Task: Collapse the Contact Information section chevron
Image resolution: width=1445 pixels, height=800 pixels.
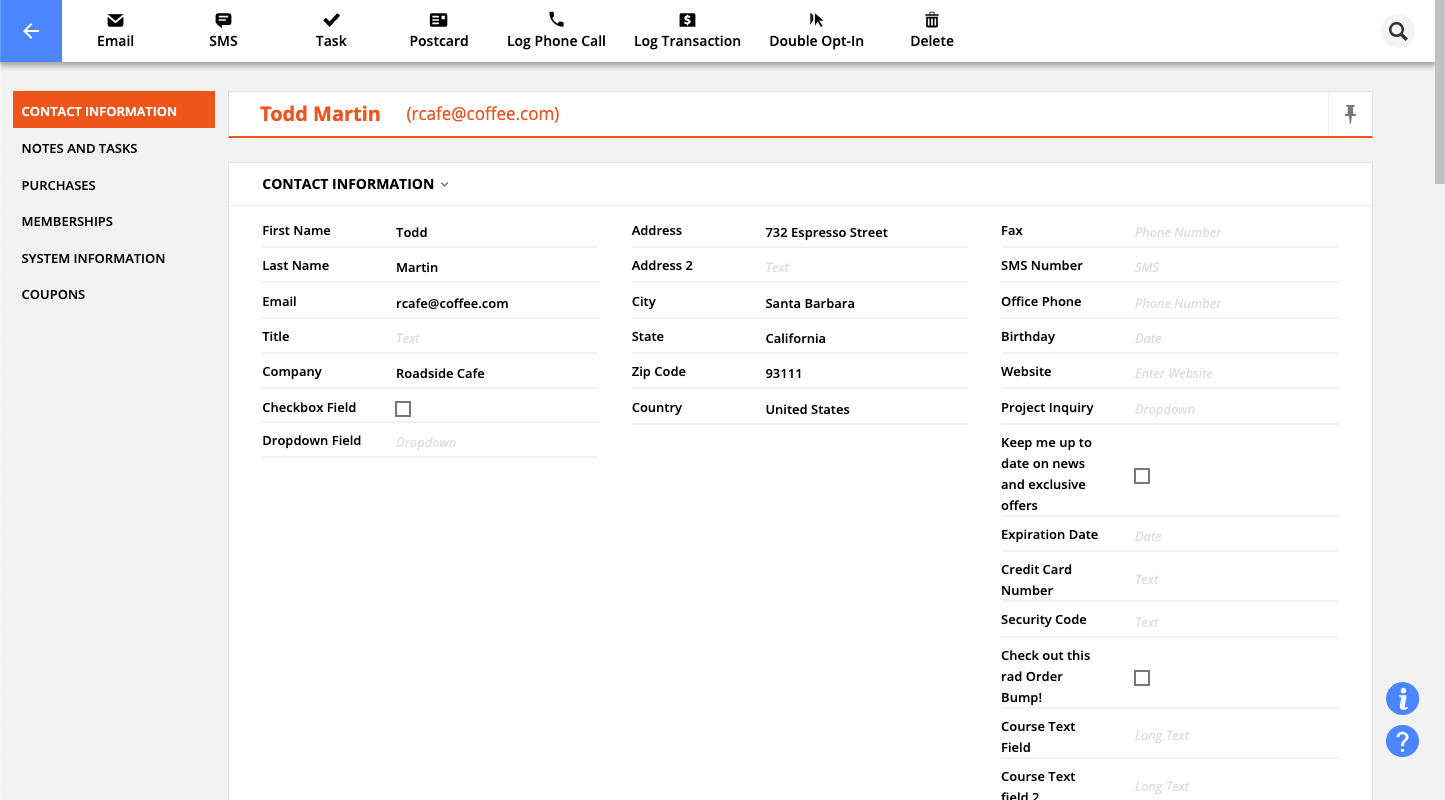Action: (444, 184)
